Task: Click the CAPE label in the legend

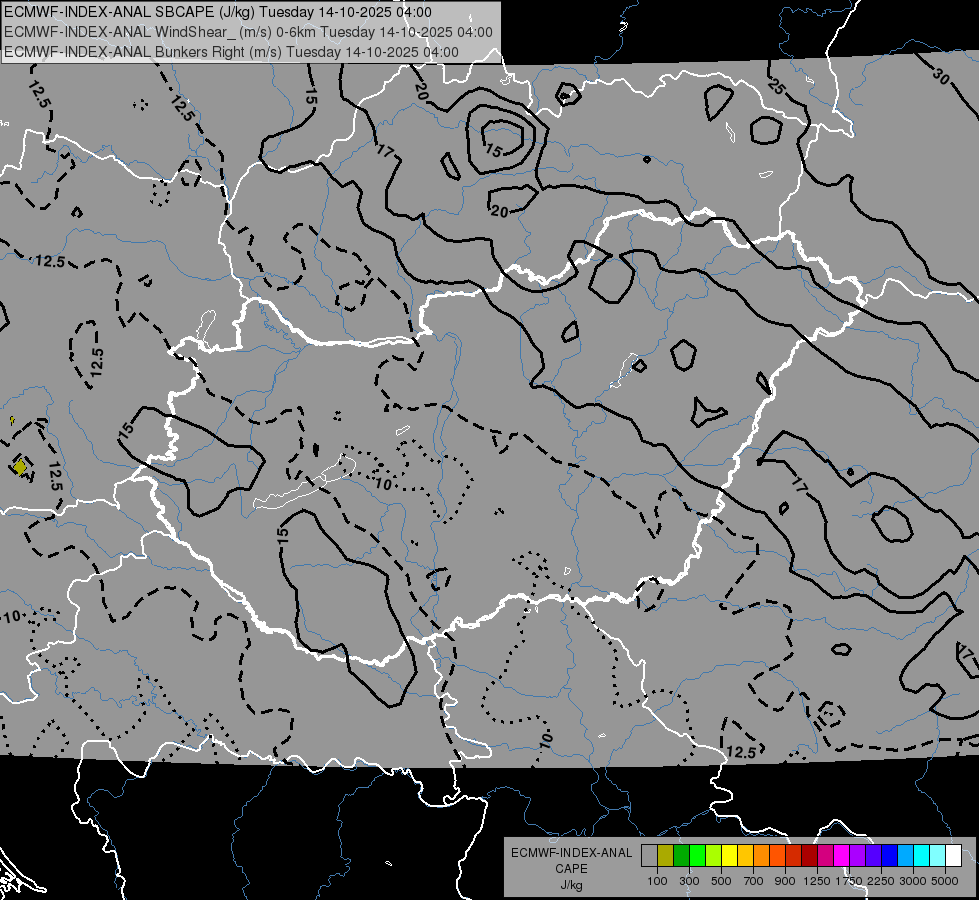Action: point(571,869)
